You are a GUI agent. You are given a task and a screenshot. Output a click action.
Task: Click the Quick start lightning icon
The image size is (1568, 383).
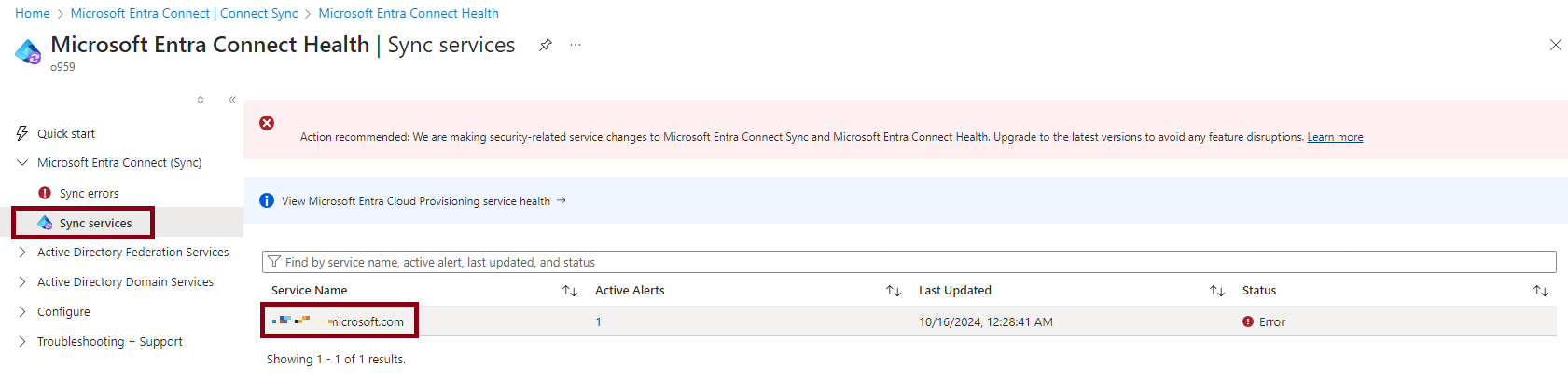[22, 133]
